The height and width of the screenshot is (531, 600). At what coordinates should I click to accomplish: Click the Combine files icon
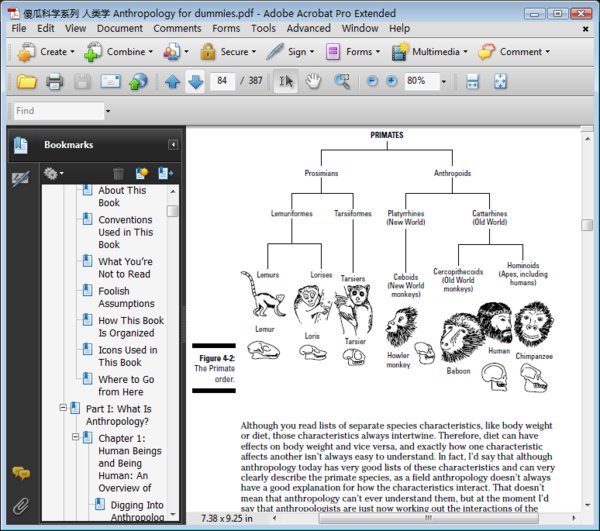pos(93,52)
